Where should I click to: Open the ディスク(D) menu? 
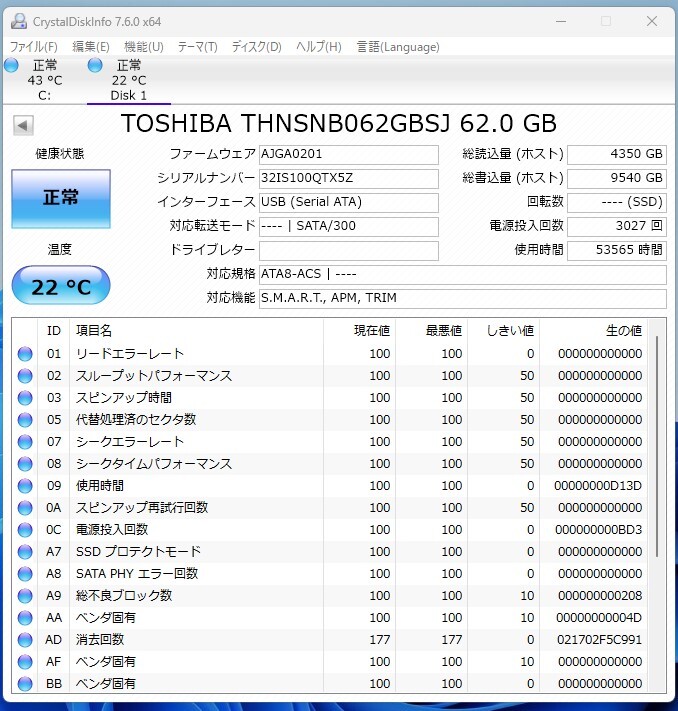click(x=256, y=47)
